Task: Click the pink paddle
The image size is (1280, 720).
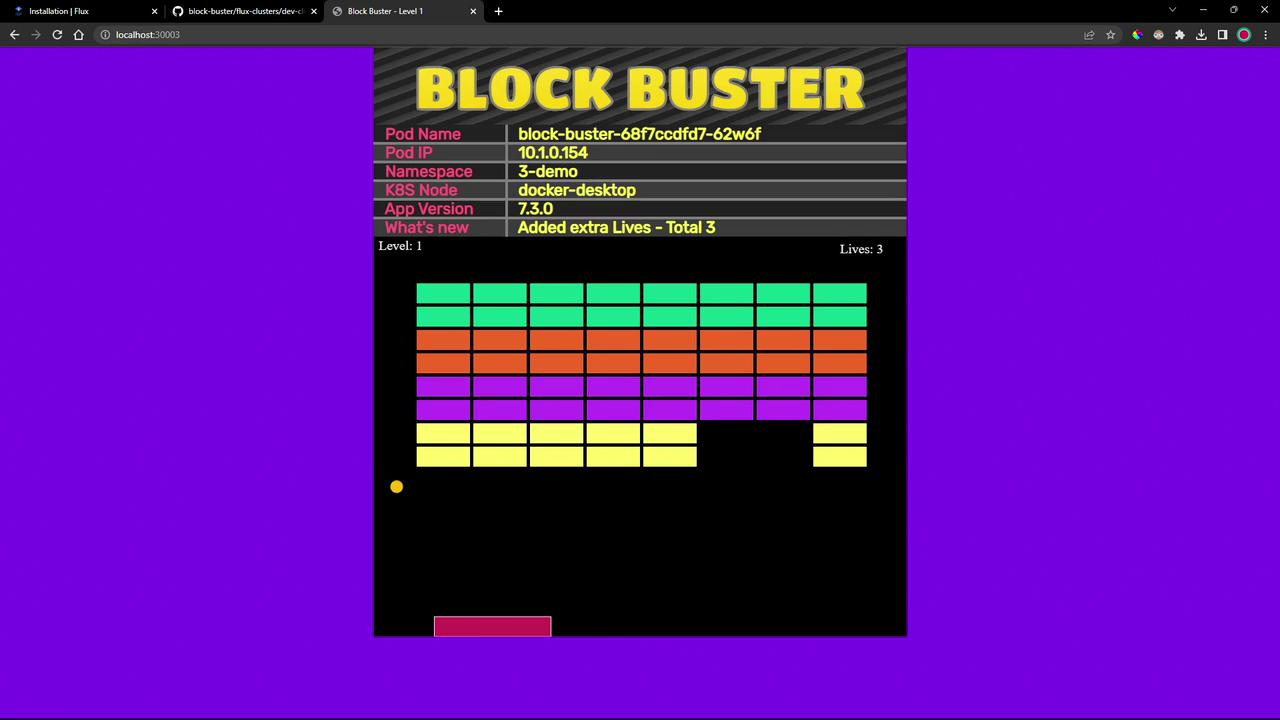Action: coord(493,627)
